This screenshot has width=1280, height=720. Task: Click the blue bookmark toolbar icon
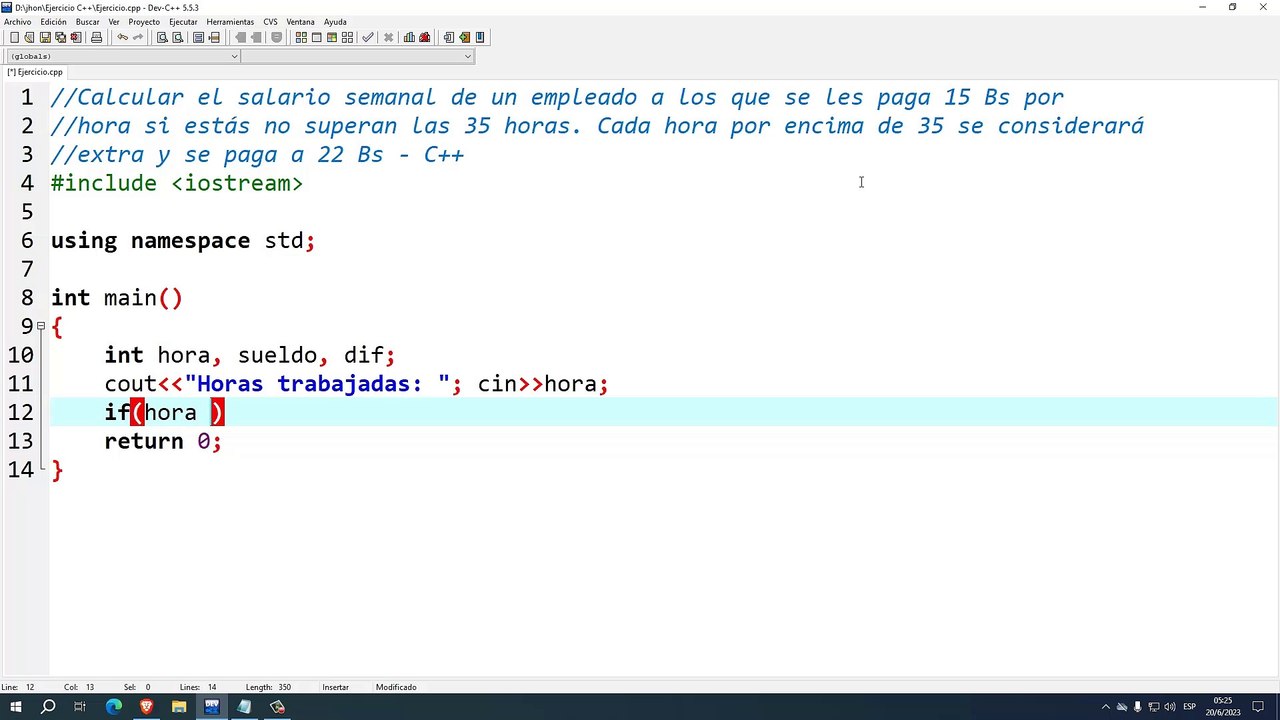pyautogui.click(x=480, y=37)
